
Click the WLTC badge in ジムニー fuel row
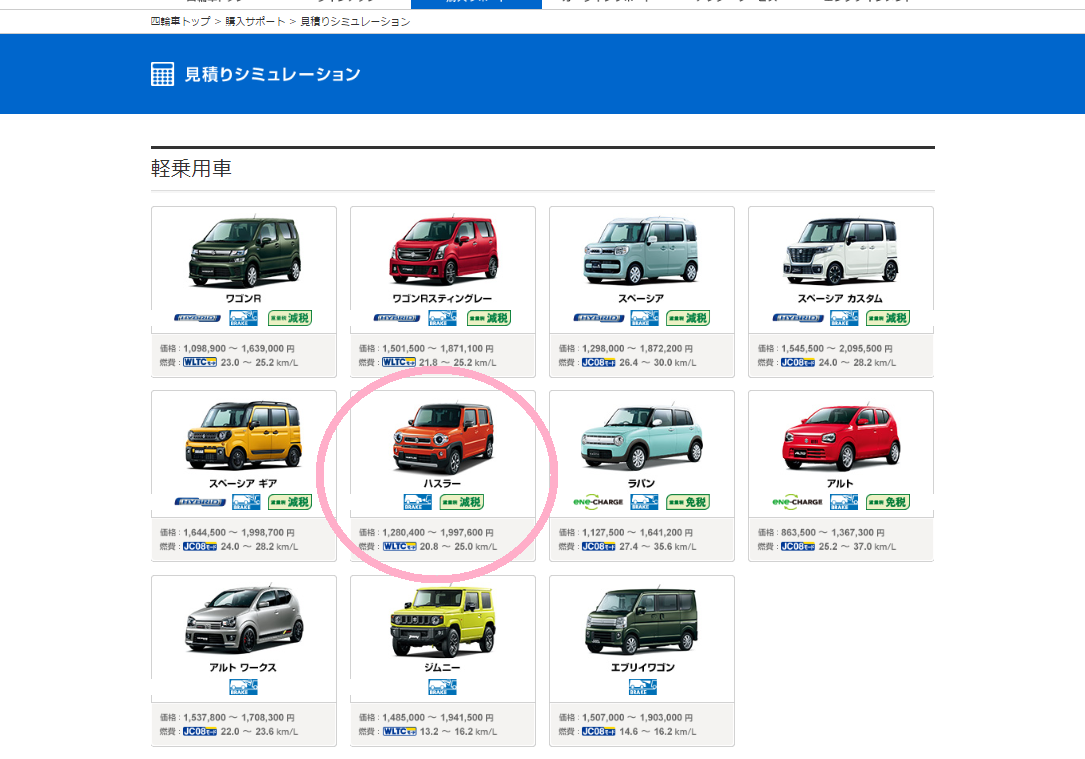(399, 731)
